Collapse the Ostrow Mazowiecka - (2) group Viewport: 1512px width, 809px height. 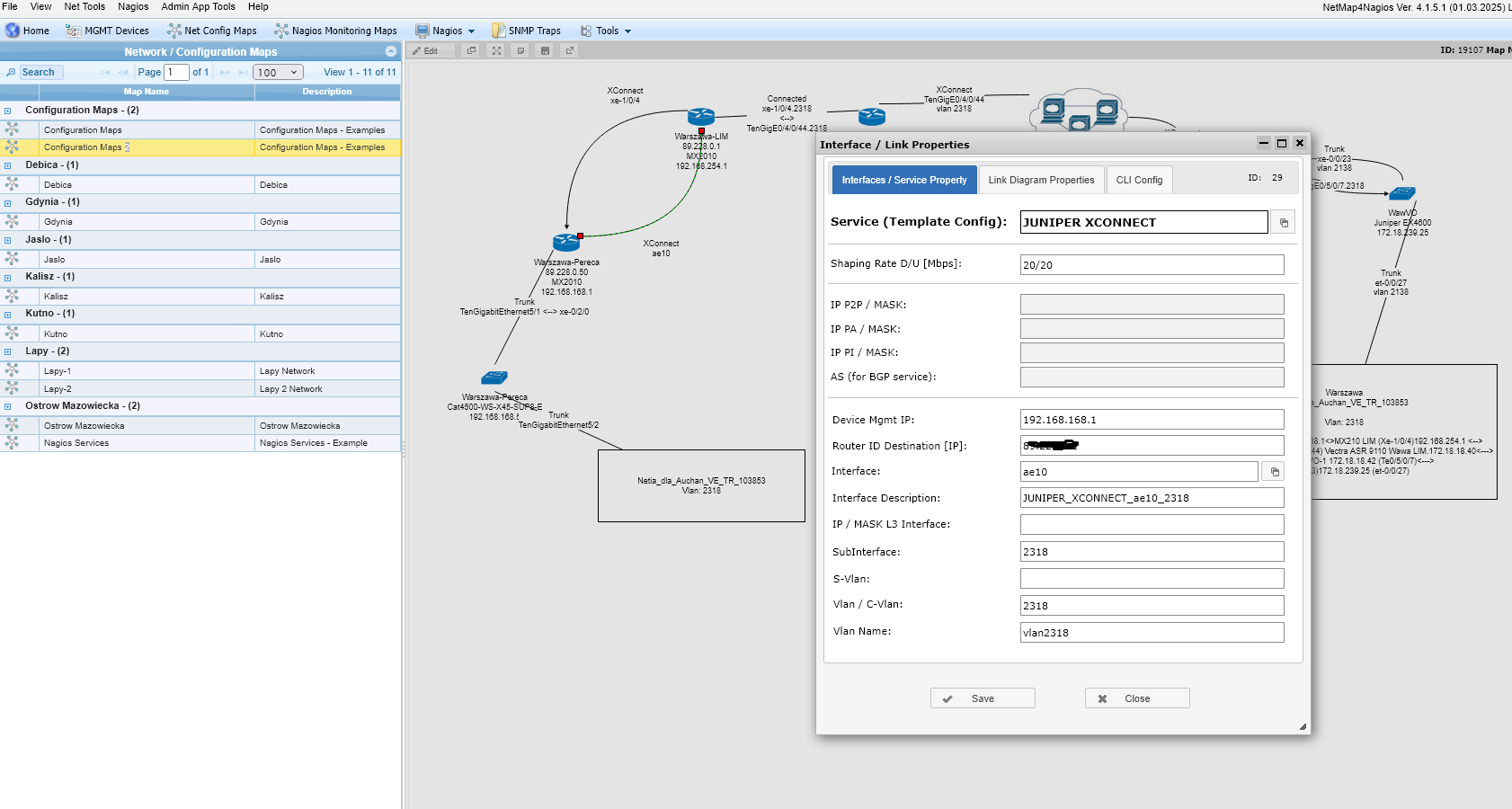(x=7, y=406)
